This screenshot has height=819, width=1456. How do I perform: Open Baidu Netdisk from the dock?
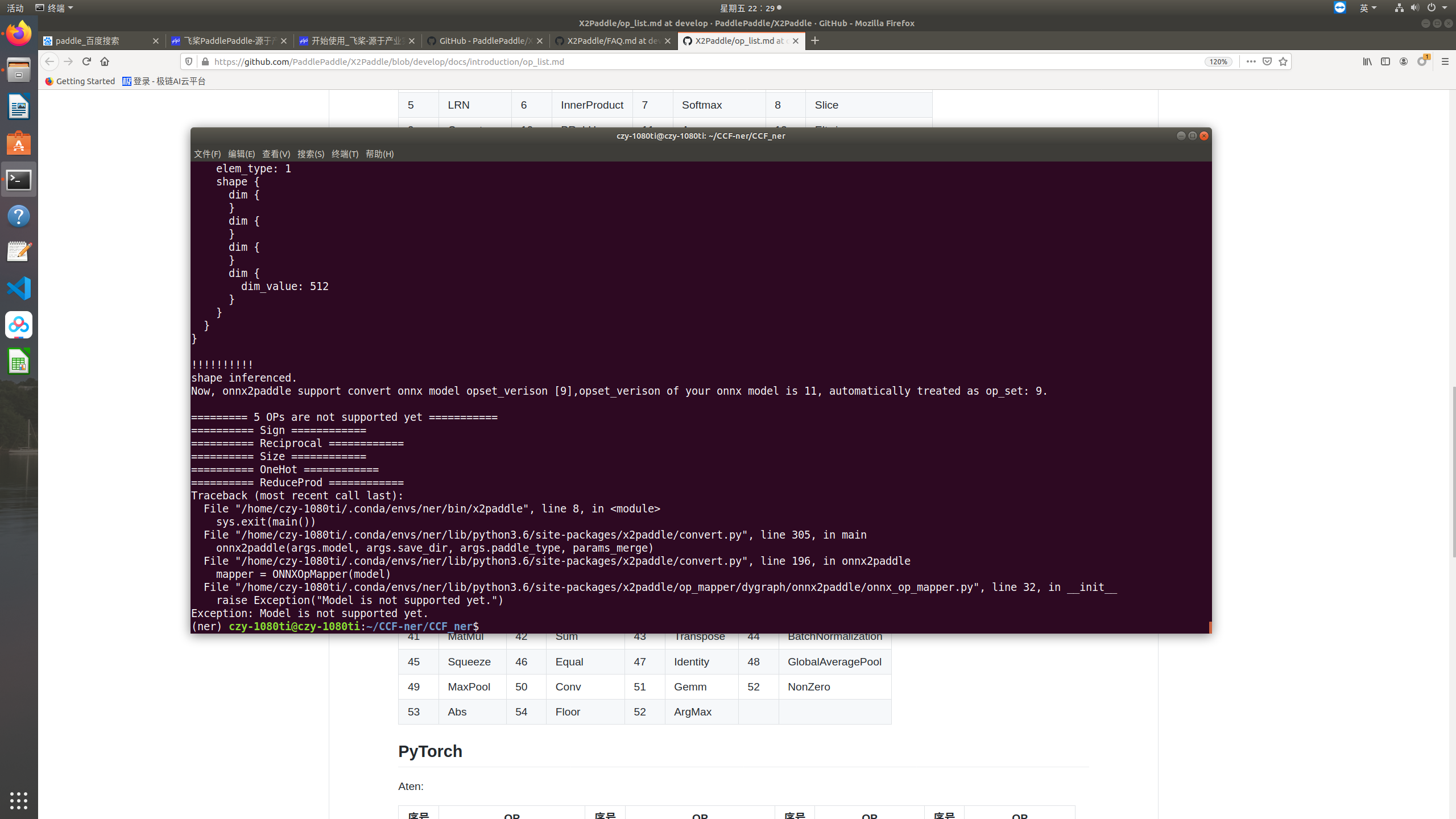(x=19, y=325)
